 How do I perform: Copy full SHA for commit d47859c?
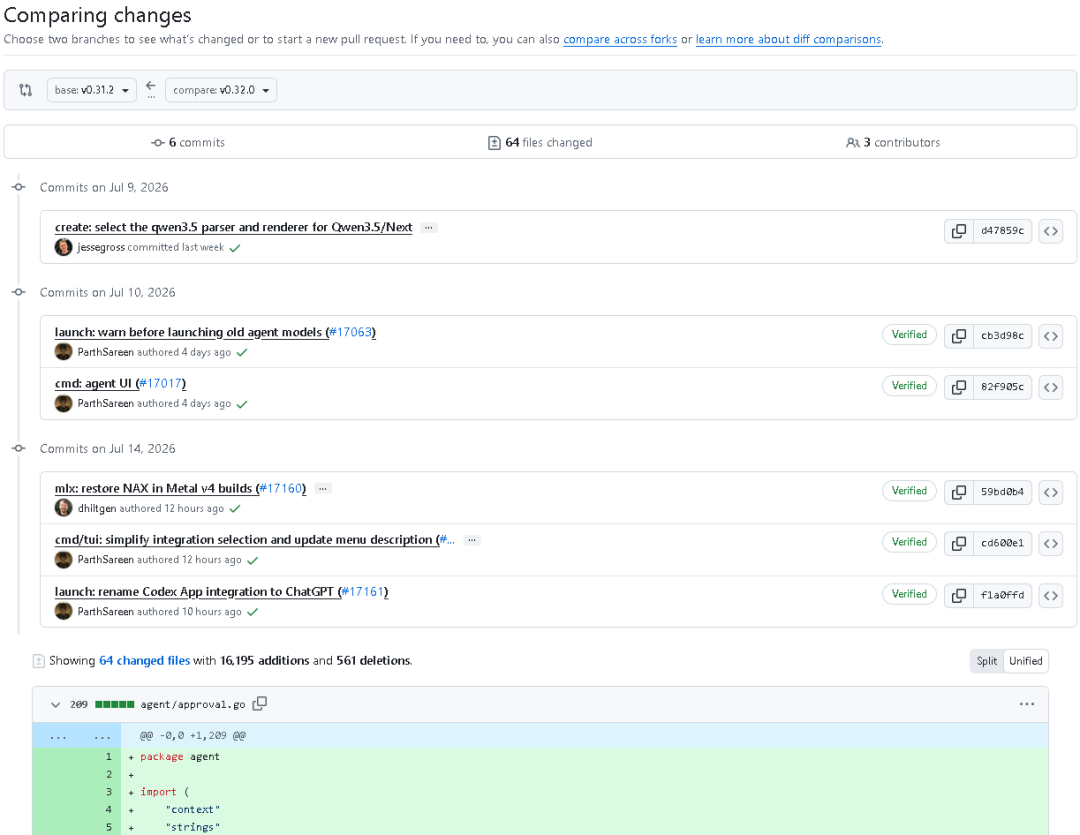coord(959,231)
